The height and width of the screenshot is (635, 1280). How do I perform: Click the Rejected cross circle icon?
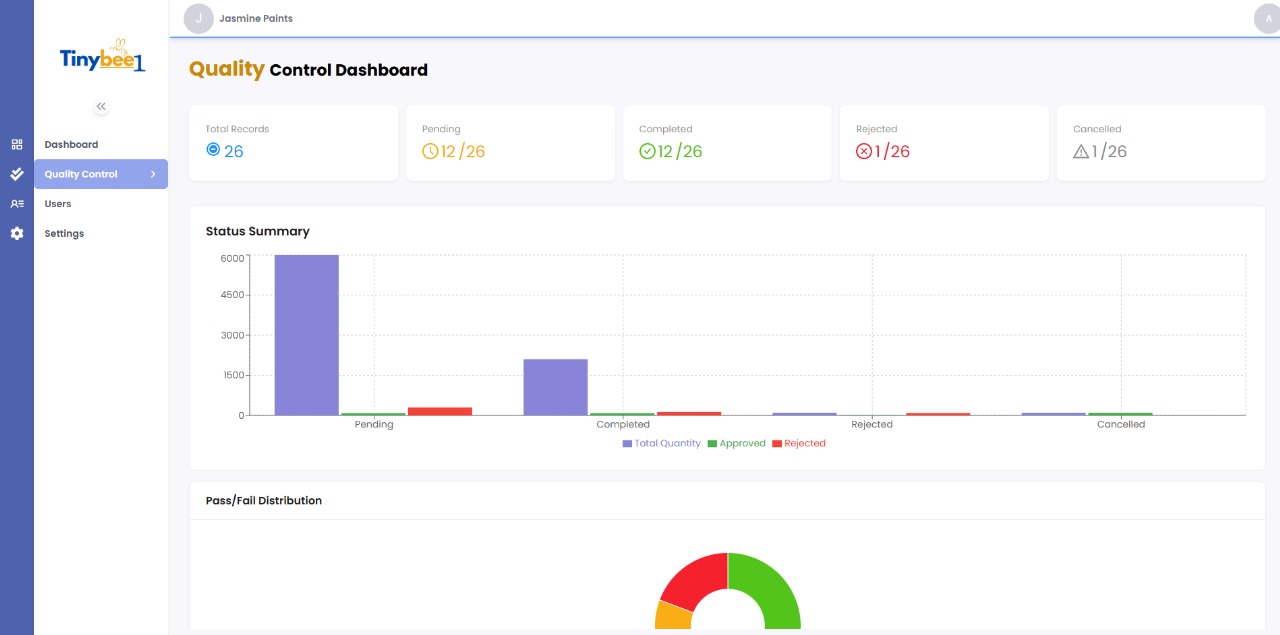pos(864,152)
